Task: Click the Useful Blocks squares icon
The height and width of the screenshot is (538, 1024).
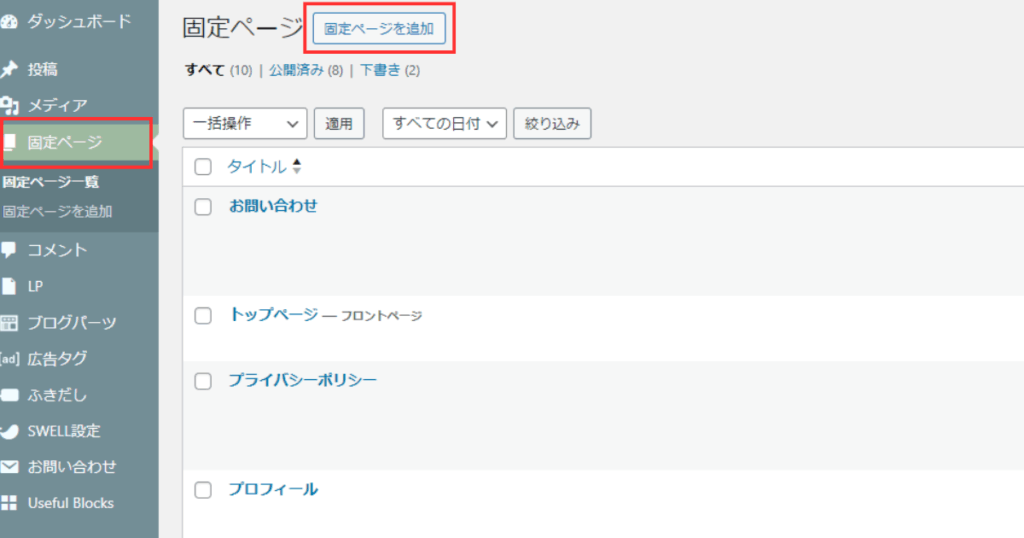Action: pyautogui.click(x=9, y=503)
